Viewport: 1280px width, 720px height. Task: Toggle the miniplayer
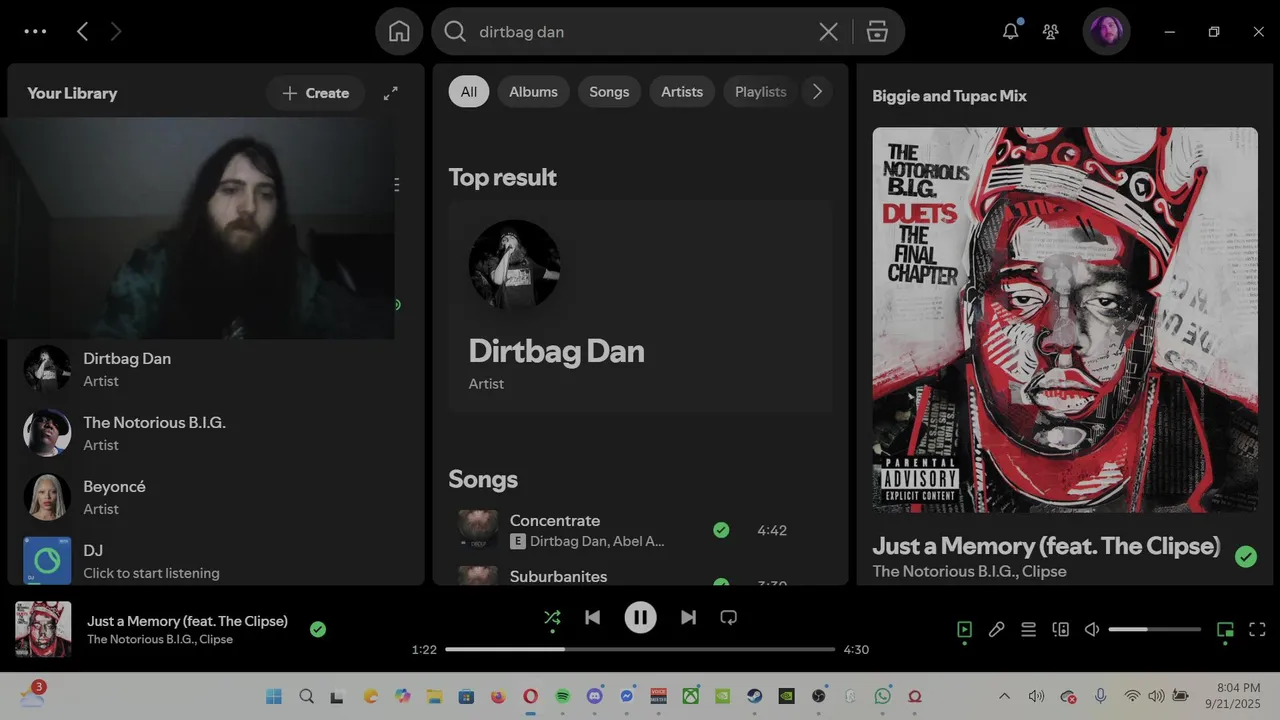1225,630
